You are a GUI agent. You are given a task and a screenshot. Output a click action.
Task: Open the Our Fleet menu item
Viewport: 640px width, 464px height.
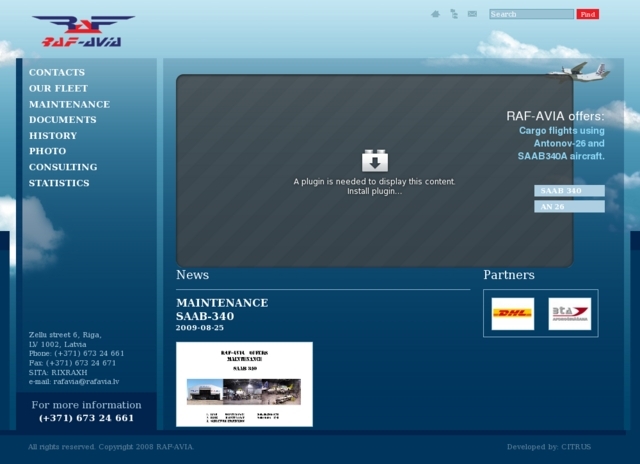click(58, 89)
